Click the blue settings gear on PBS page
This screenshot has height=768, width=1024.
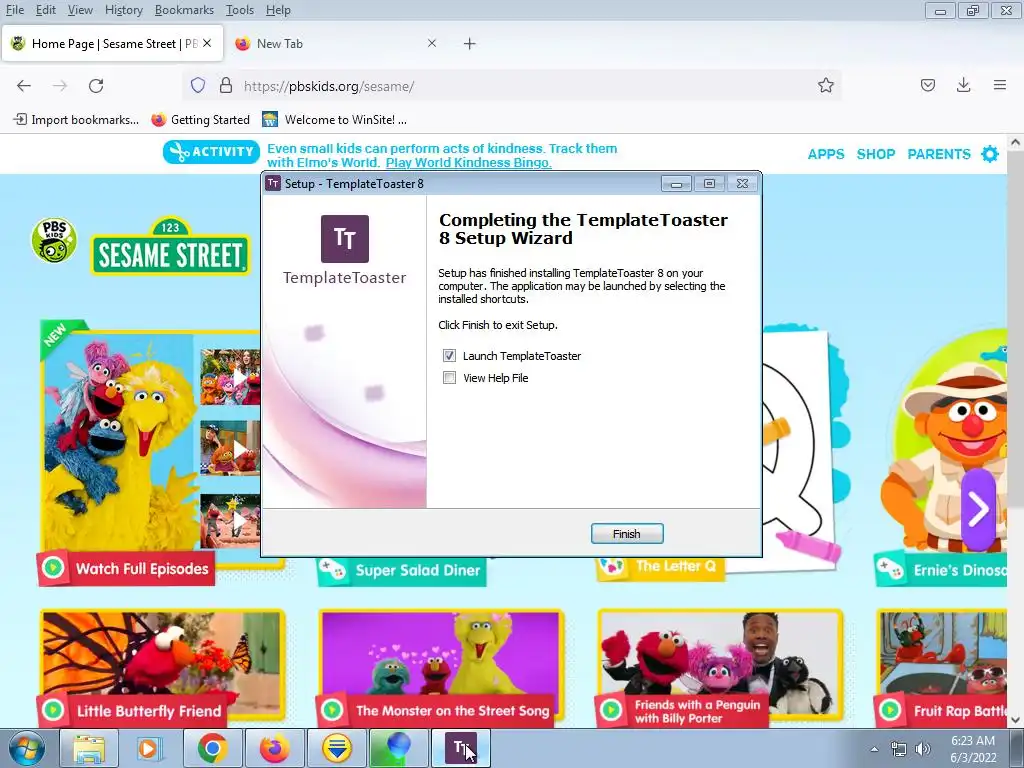coord(990,154)
